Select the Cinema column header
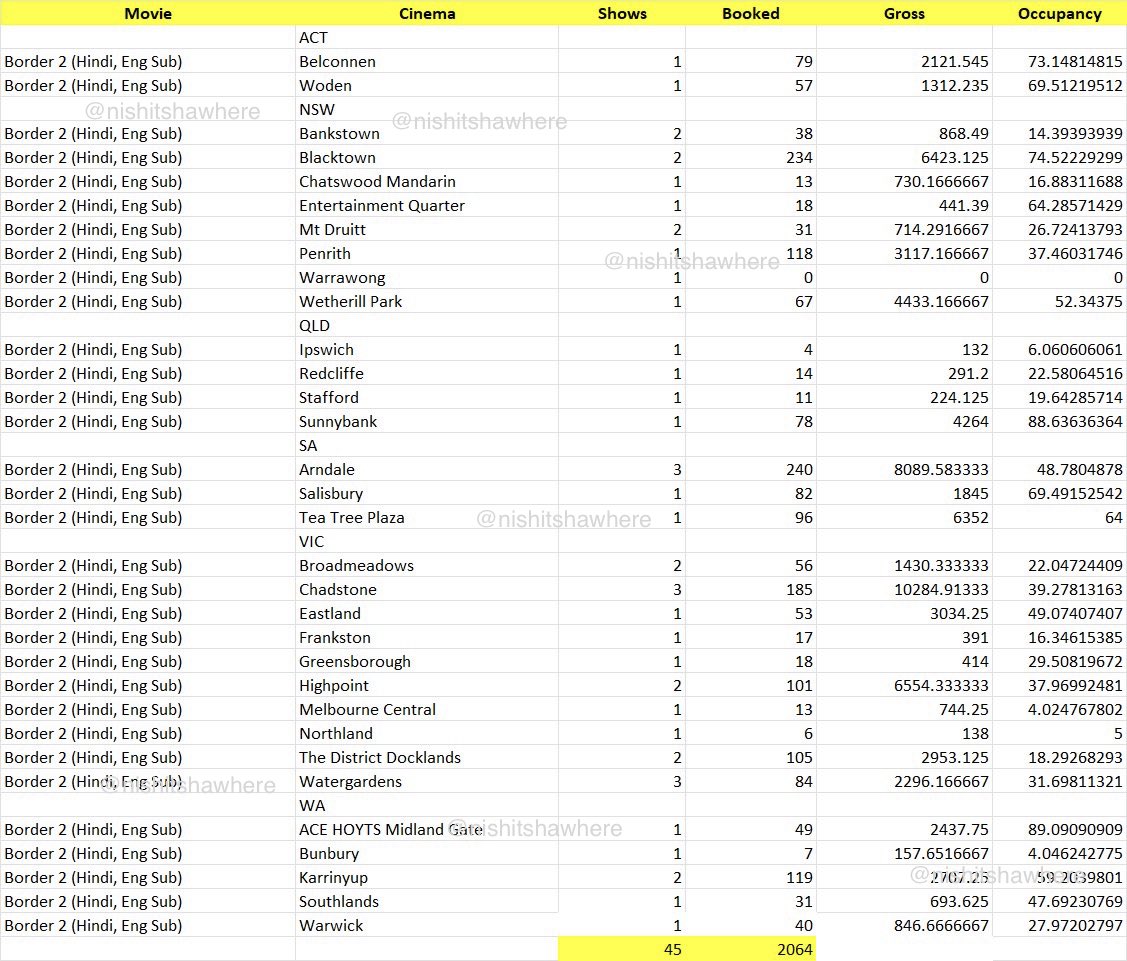The image size is (1127, 961). coord(427,13)
